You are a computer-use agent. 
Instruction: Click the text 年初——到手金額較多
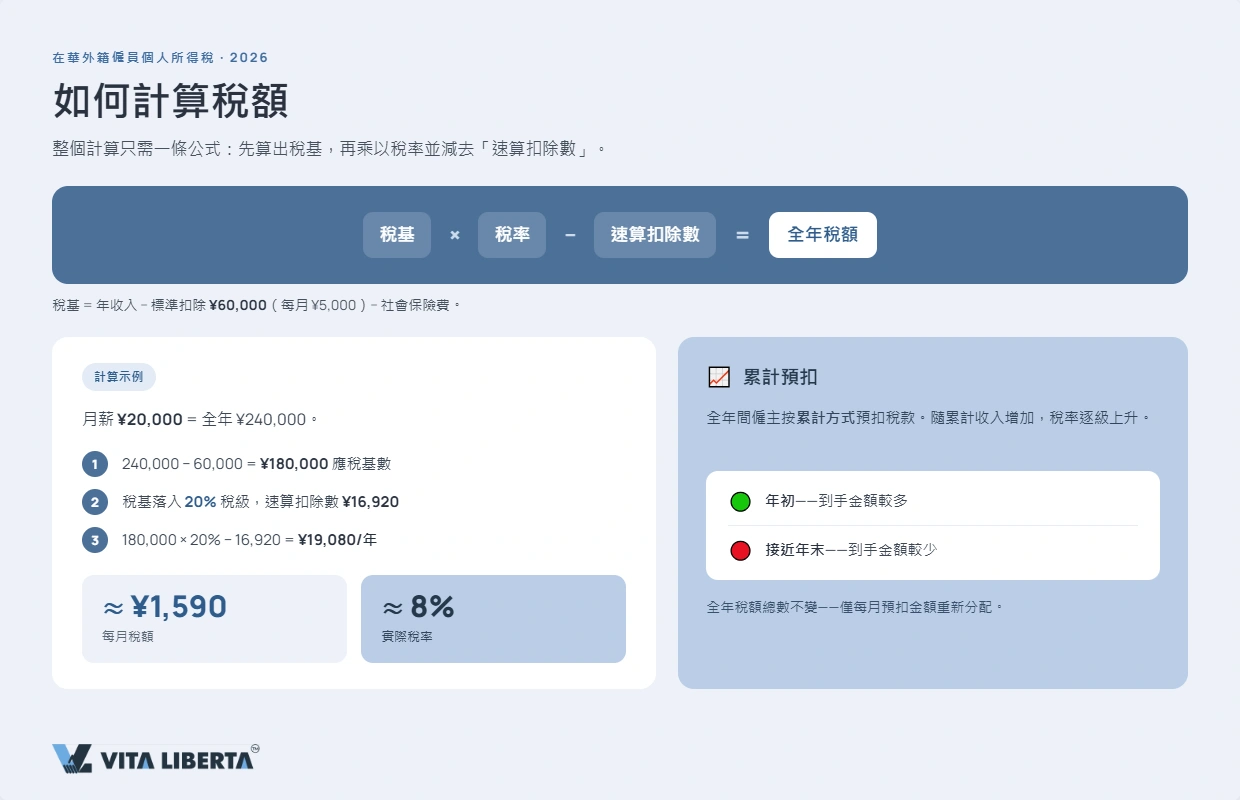837,501
